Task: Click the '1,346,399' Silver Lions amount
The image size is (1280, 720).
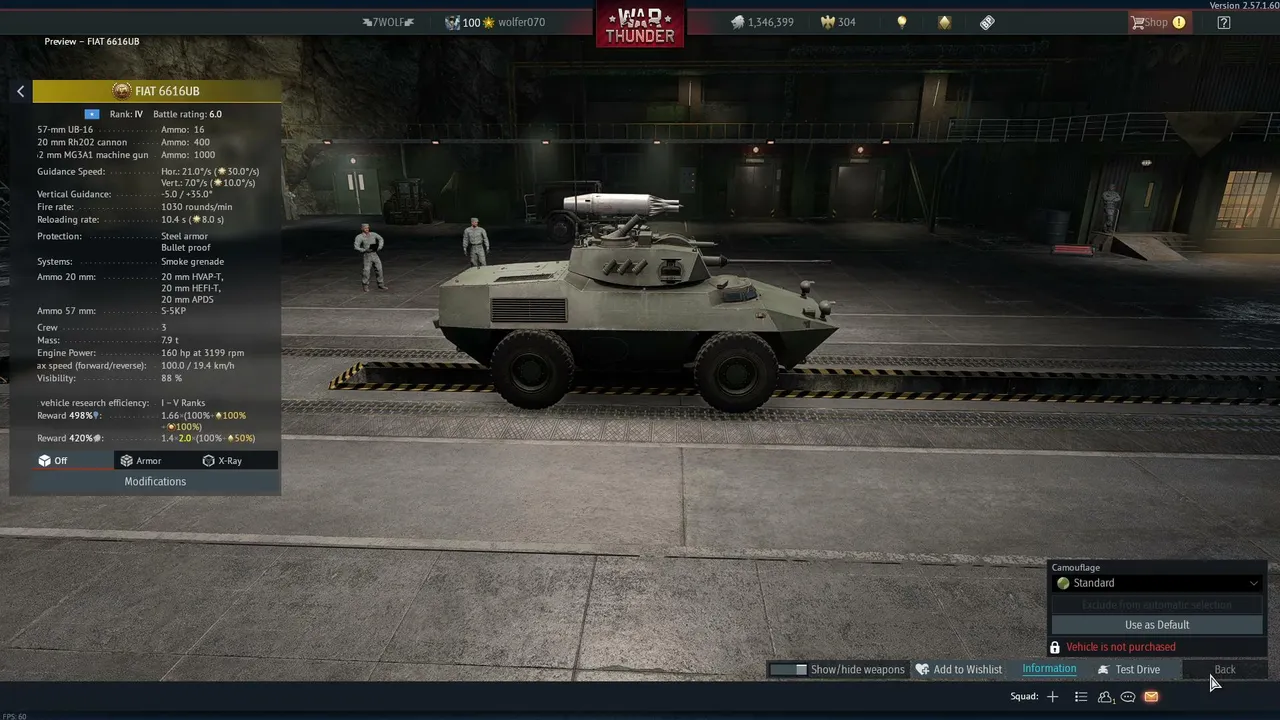Action: point(771,22)
